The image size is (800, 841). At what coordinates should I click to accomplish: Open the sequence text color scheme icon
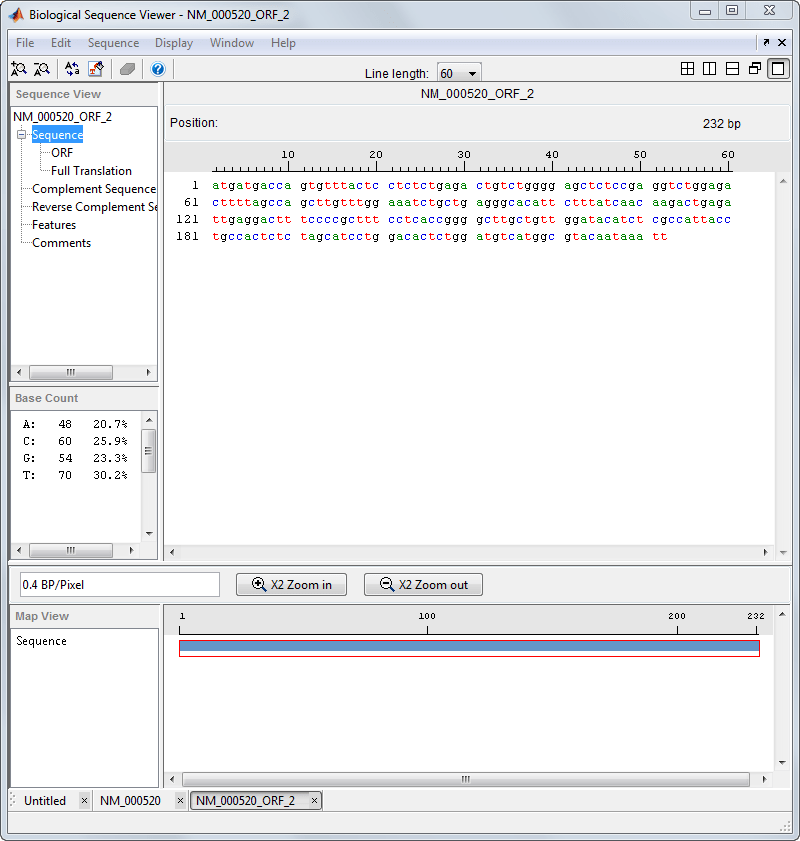coord(96,69)
